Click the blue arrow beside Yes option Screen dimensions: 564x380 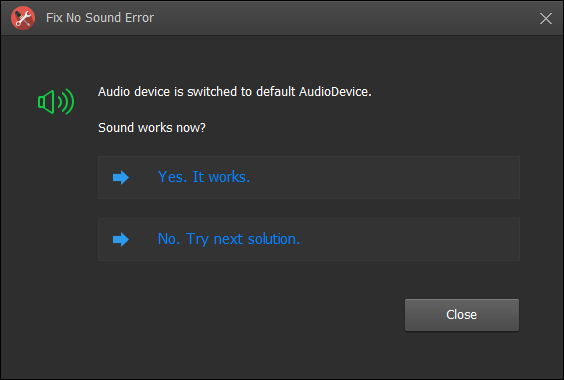[121, 177]
